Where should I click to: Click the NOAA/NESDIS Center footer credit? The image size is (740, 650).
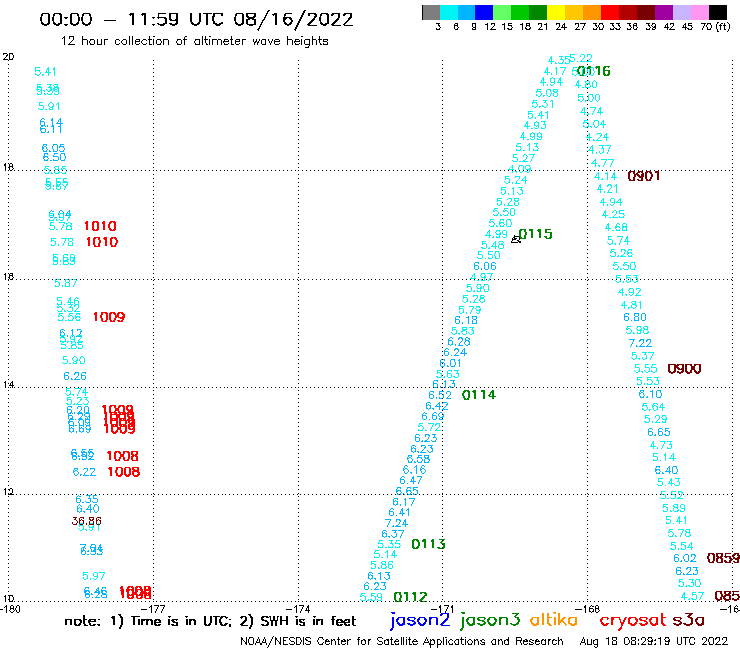click(402, 641)
